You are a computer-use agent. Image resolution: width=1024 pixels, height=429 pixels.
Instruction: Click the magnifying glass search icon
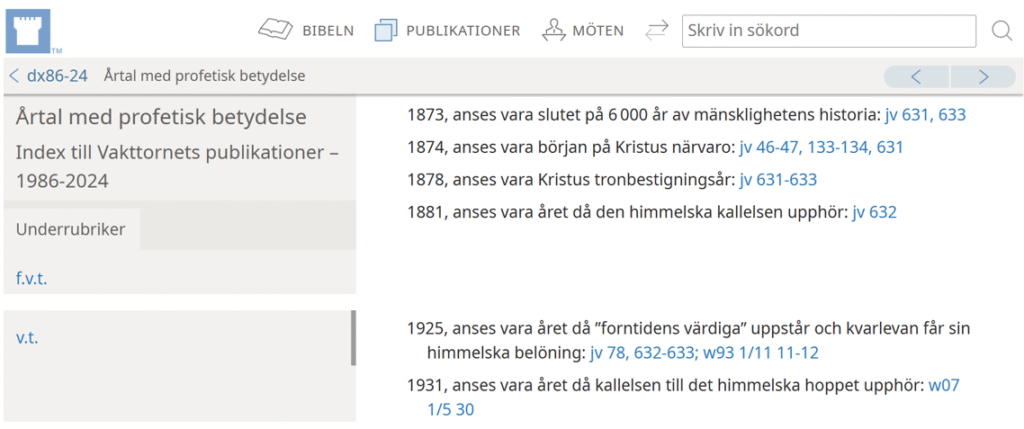[1001, 31]
